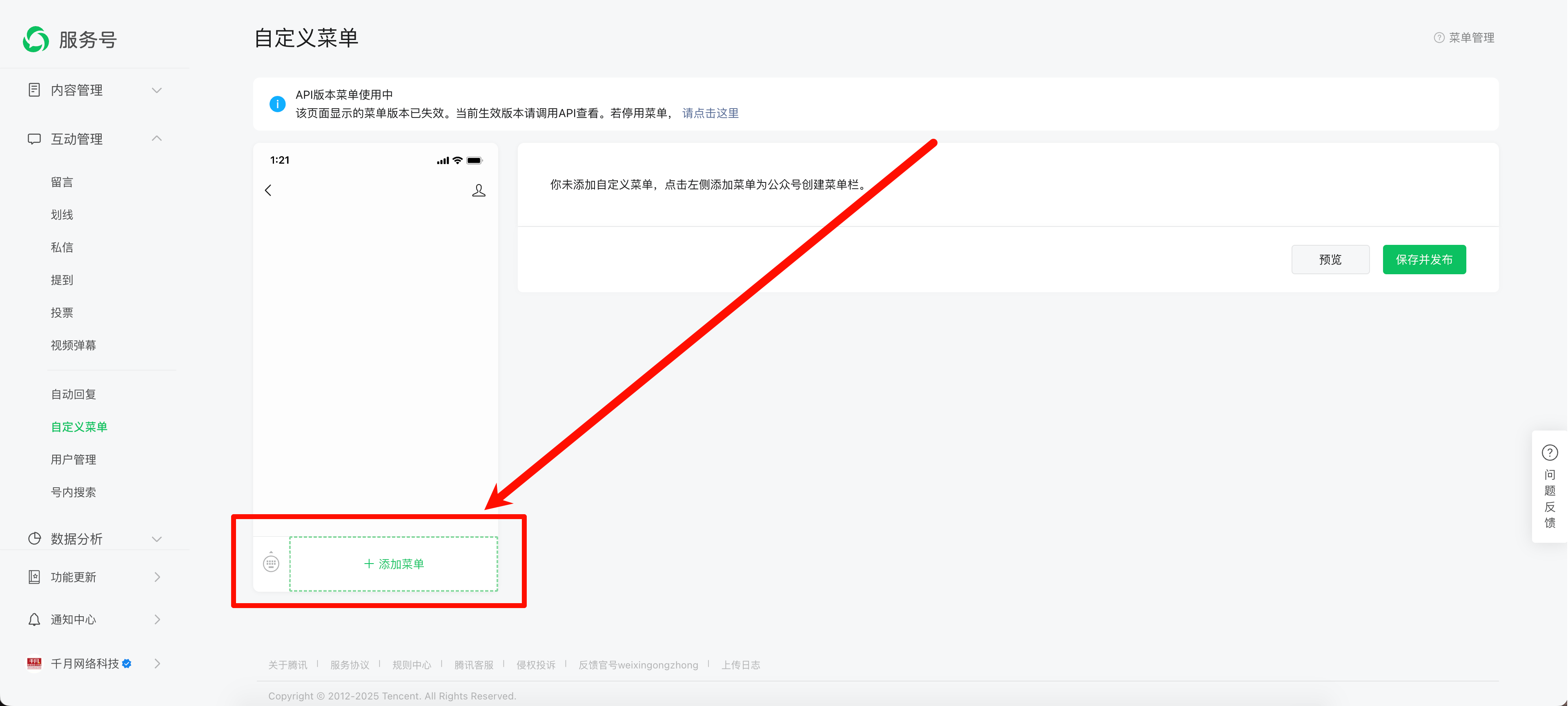Open 自动回复 in the sidebar
1568x706 pixels.
[x=73, y=395]
